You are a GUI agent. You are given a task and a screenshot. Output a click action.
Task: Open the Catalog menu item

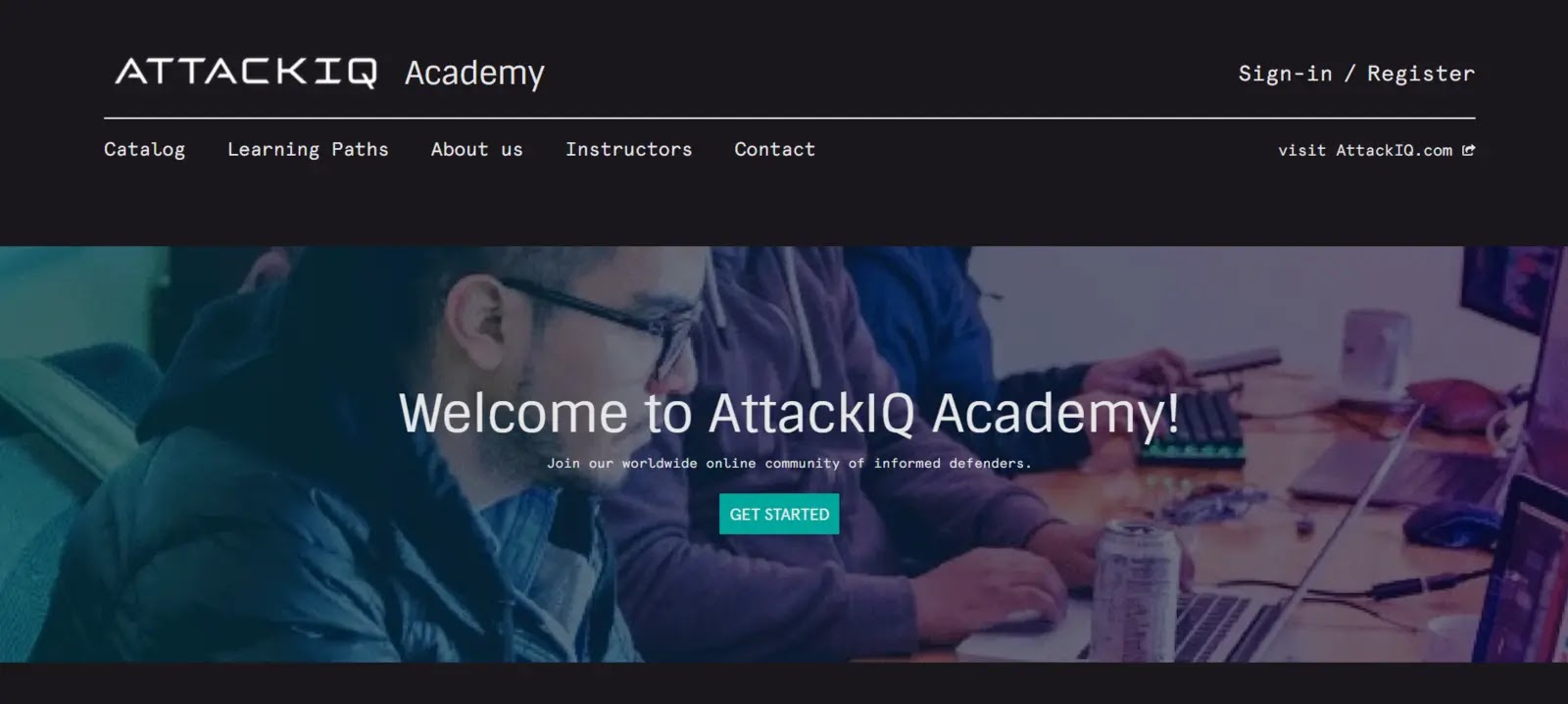click(x=144, y=150)
